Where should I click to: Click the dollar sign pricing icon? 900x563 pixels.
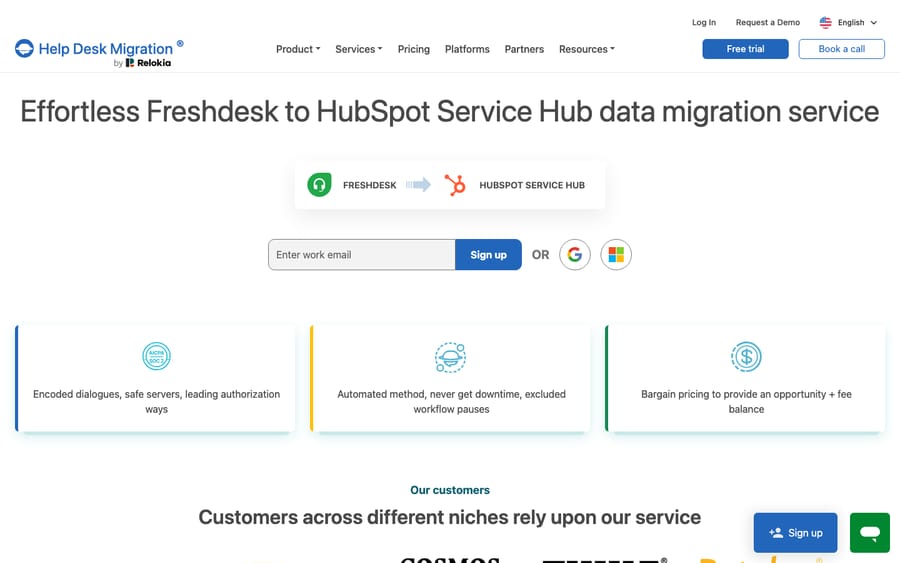(x=746, y=356)
